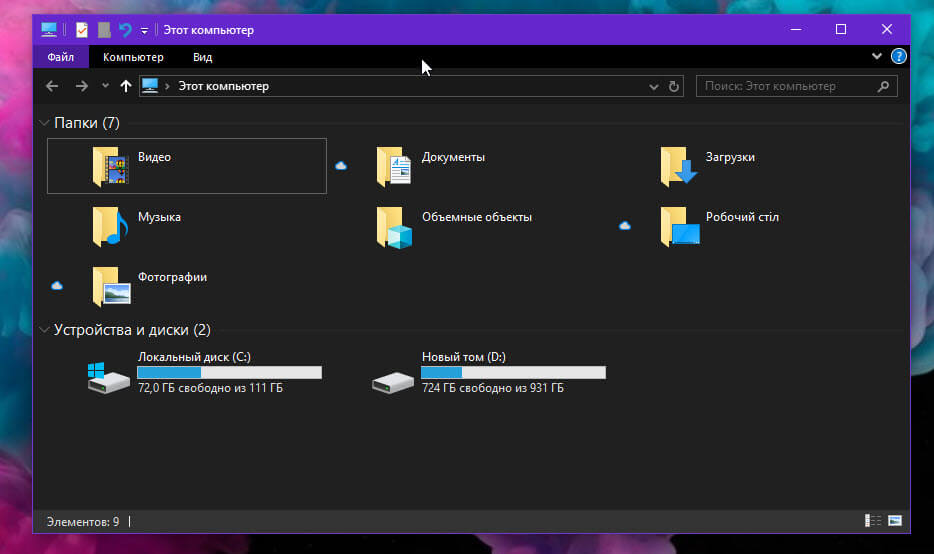Go forward with the right arrow

click(82, 86)
